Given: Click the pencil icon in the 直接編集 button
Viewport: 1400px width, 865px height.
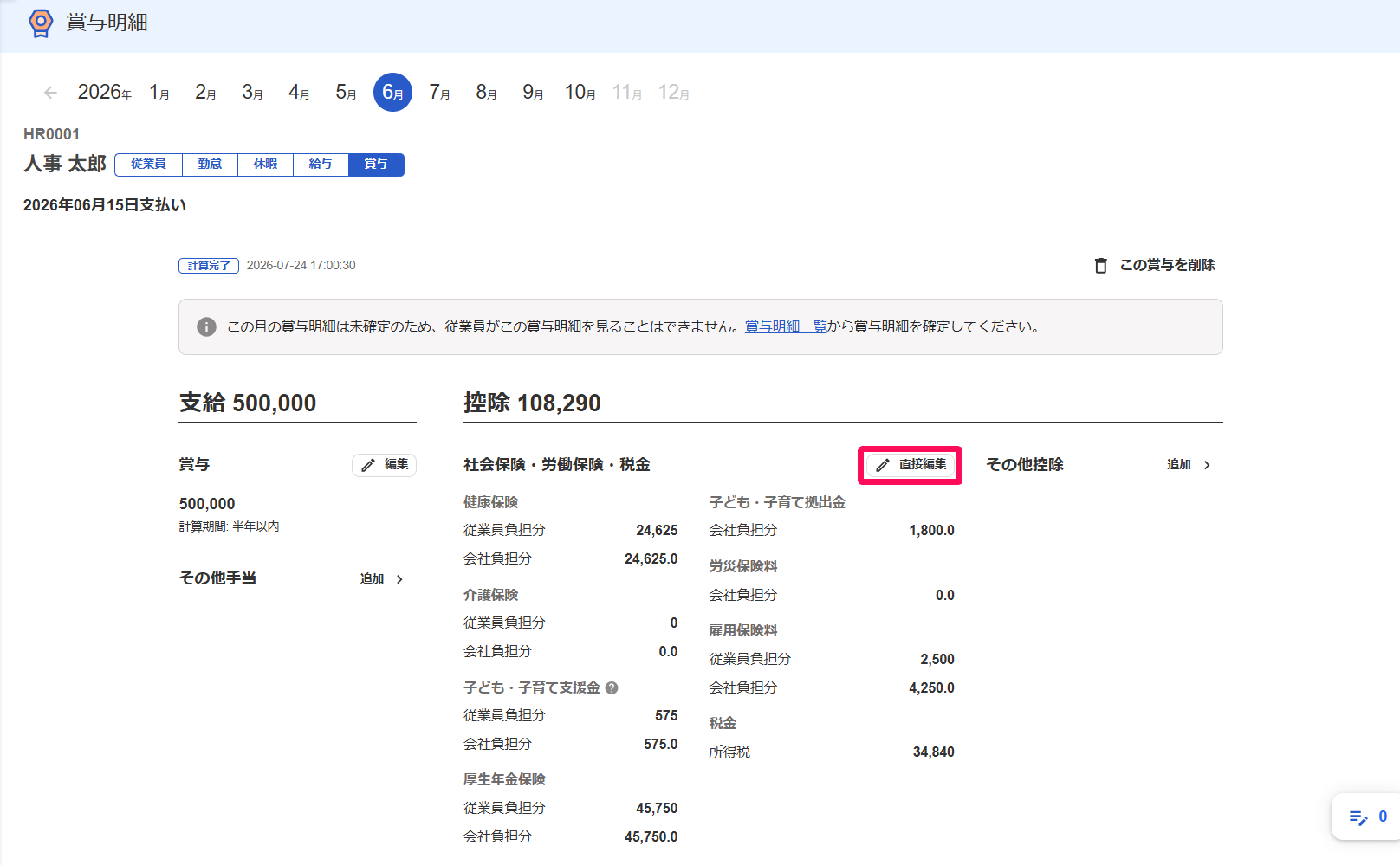Looking at the screenshot, I should point(882,465).
